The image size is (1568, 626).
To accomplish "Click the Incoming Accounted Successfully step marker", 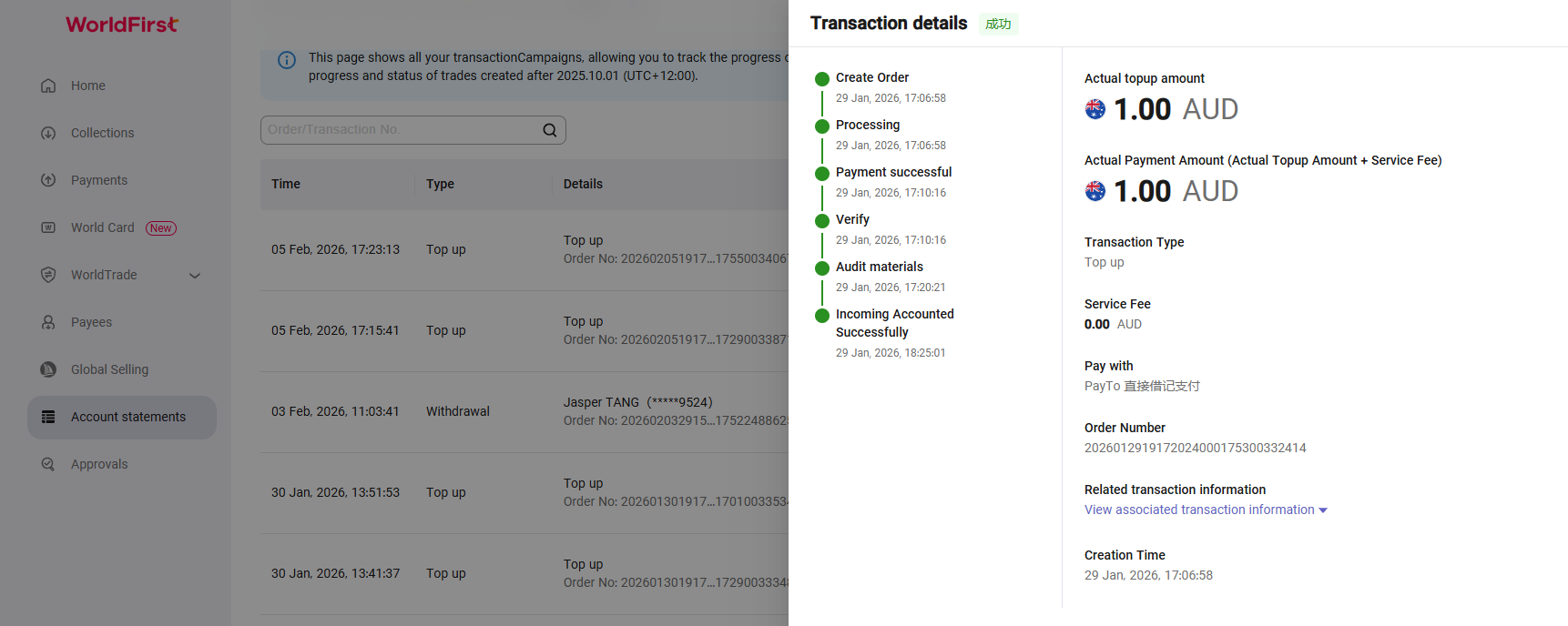I will 822,315.
